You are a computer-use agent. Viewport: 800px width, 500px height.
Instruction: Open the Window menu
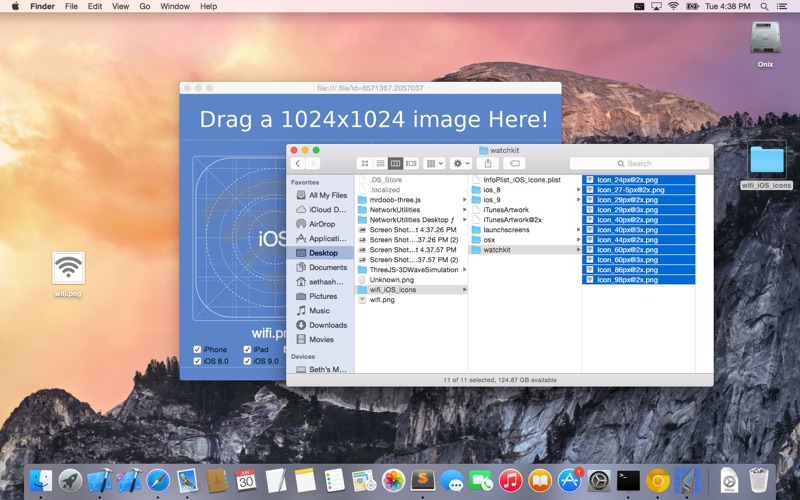(175, 6)
